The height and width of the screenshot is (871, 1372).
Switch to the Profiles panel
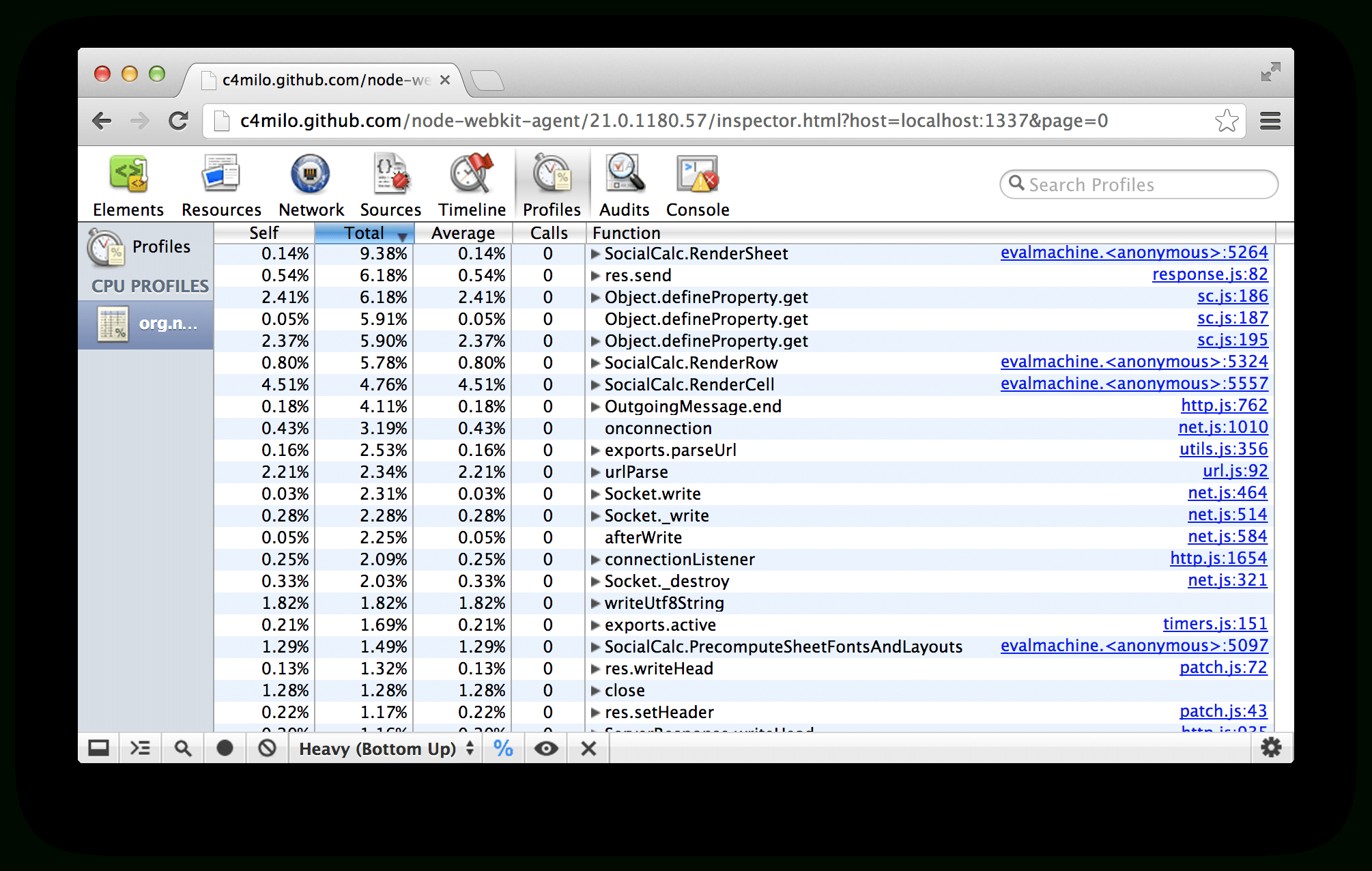552,183
